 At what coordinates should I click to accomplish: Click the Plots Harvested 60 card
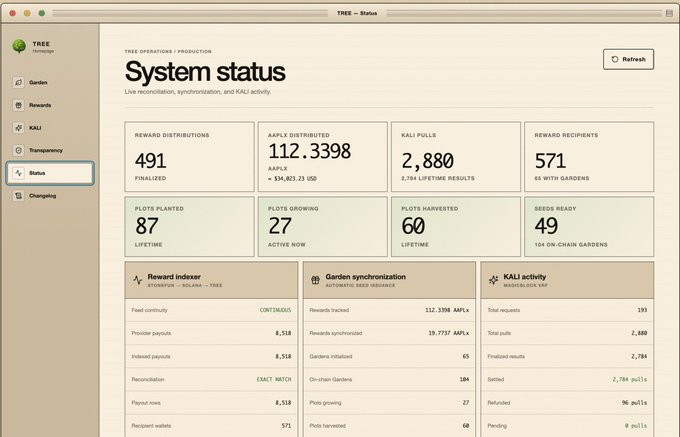point(456,227)
